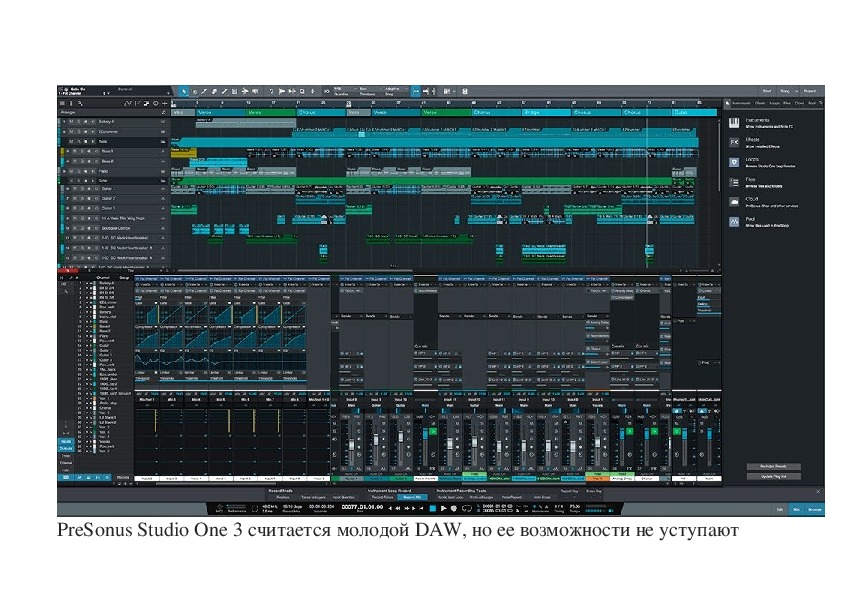Show Outputs in the mixer
842x595 pixels.
(66, 448)
